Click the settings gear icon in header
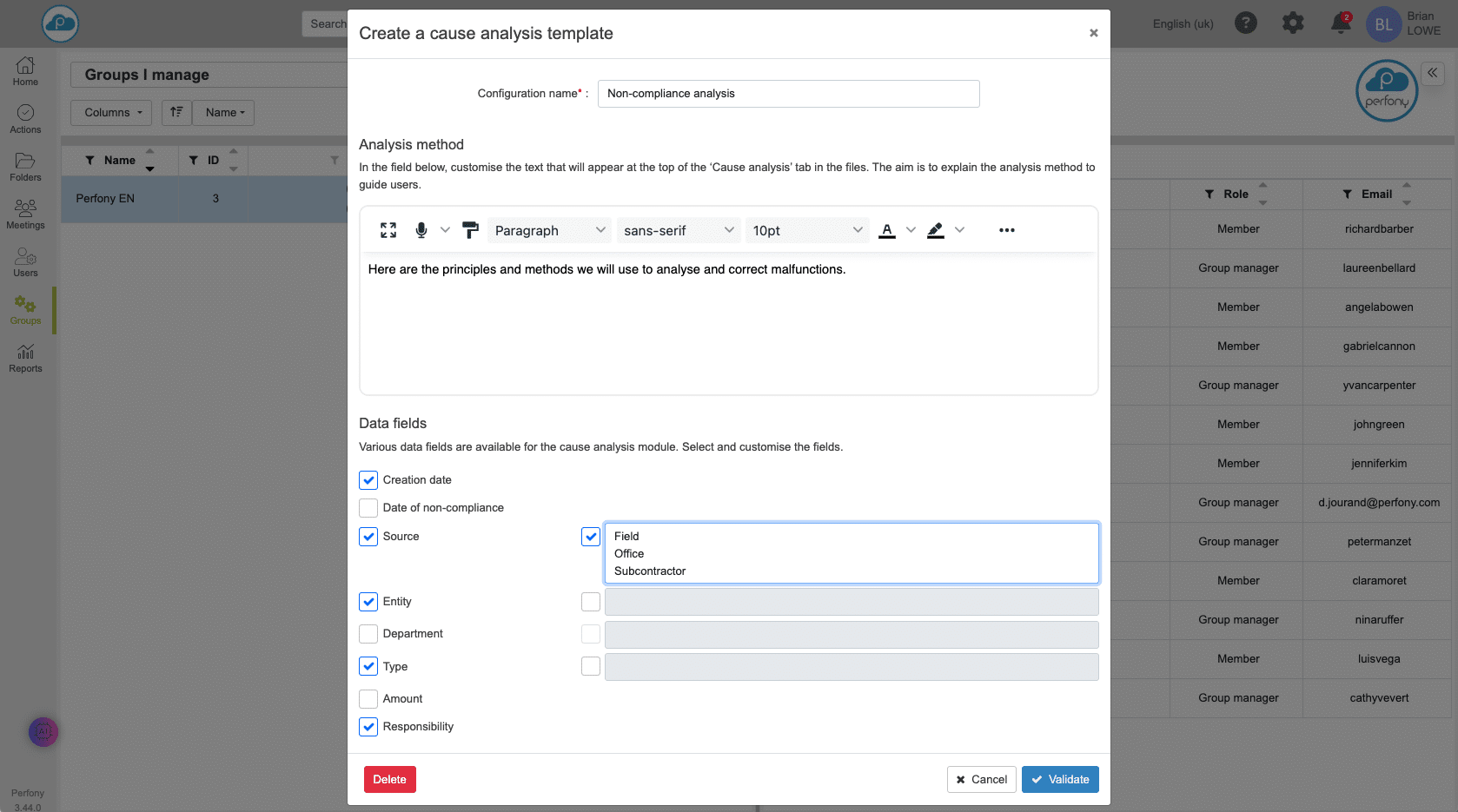Screen dimensions: 1458x812 [x=1293, y=23]
